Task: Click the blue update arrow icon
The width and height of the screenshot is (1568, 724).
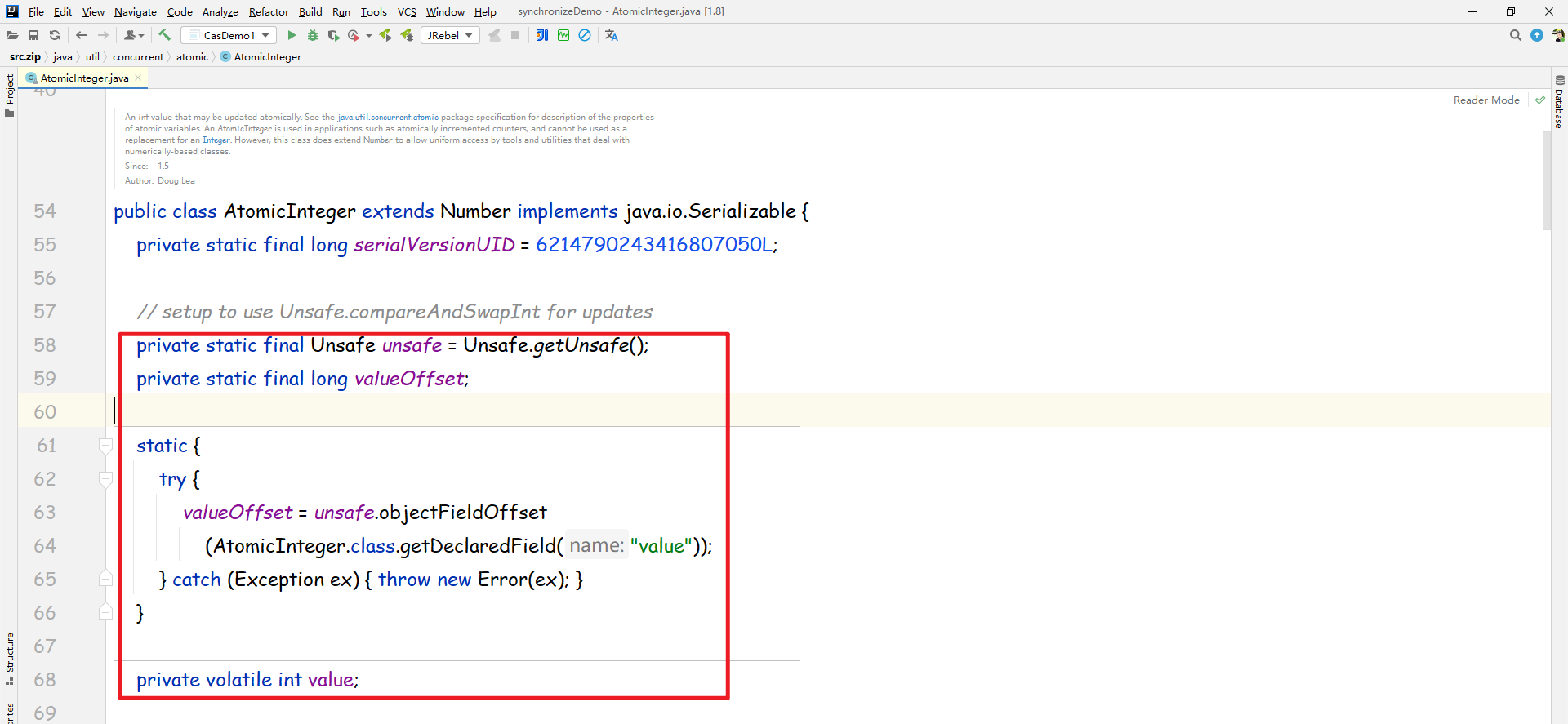Action: 1537,35
